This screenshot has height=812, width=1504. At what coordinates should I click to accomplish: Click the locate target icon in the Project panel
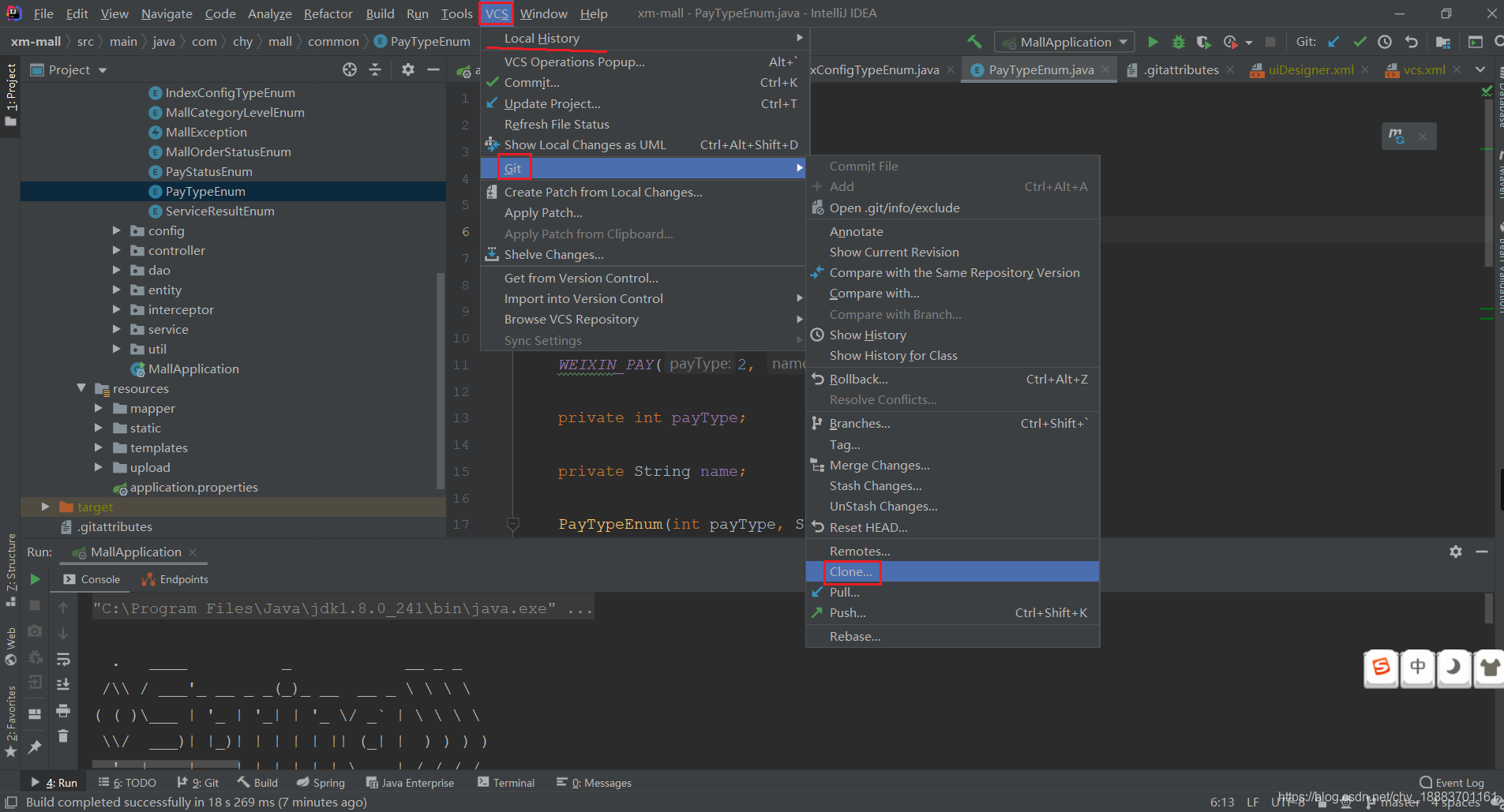tap(350, 69)
